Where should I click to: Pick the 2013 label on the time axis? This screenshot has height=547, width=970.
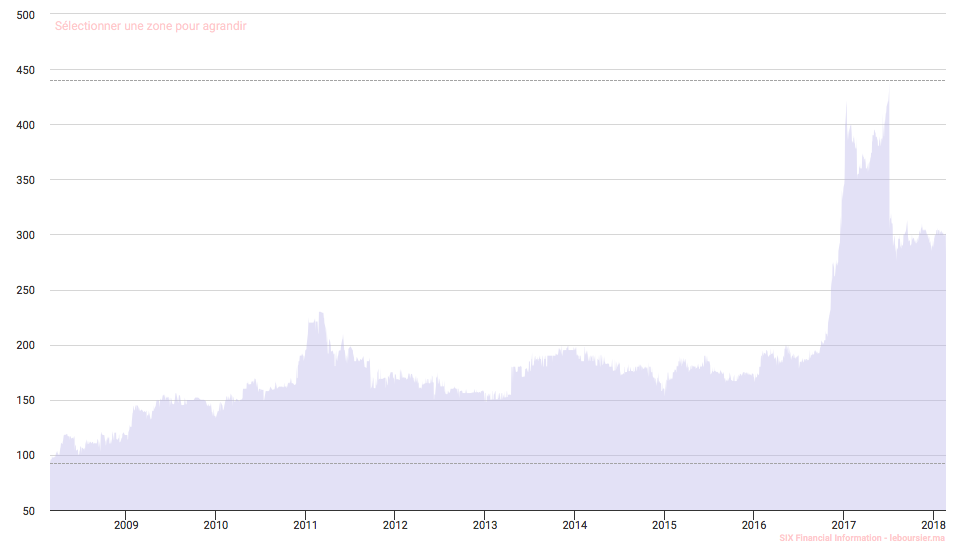[485, 524]
